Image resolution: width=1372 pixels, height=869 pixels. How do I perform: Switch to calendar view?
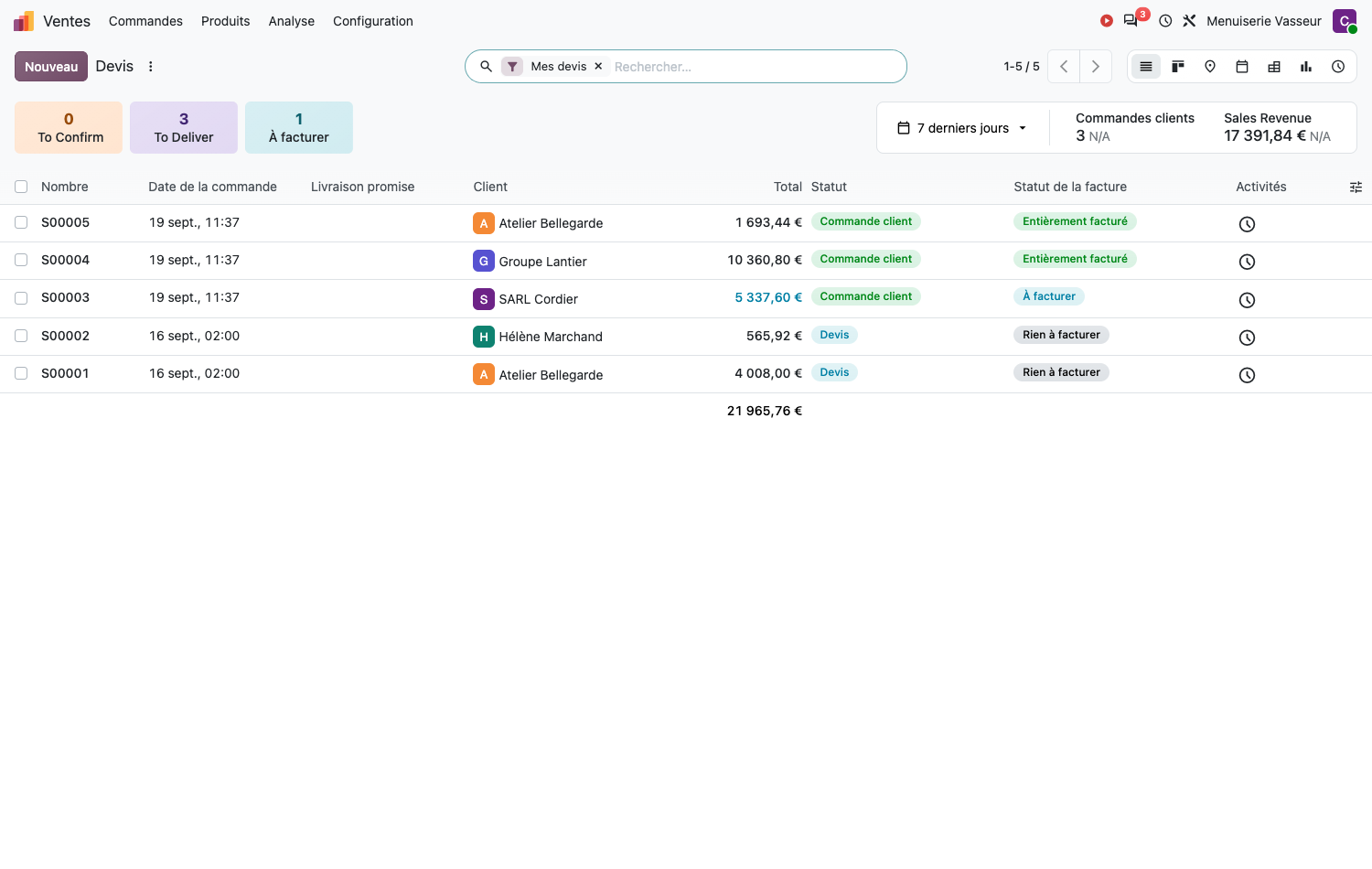(1242, 67)
